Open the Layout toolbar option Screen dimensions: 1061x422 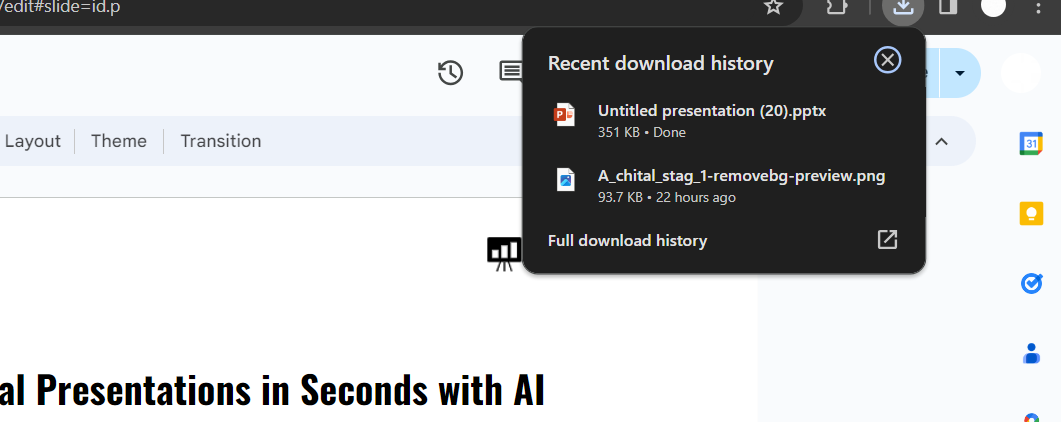coord(33,141)
